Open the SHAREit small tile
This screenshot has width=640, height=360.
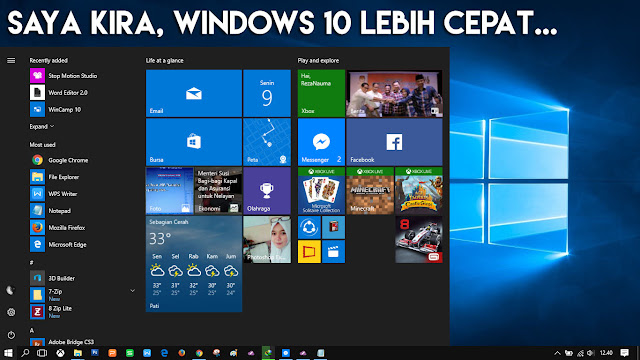click(x=309, y=227)
